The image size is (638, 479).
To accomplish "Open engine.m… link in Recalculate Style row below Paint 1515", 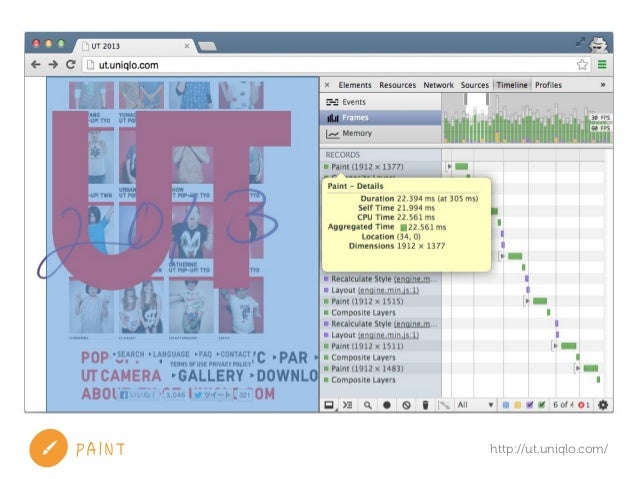I will (415, 324).
